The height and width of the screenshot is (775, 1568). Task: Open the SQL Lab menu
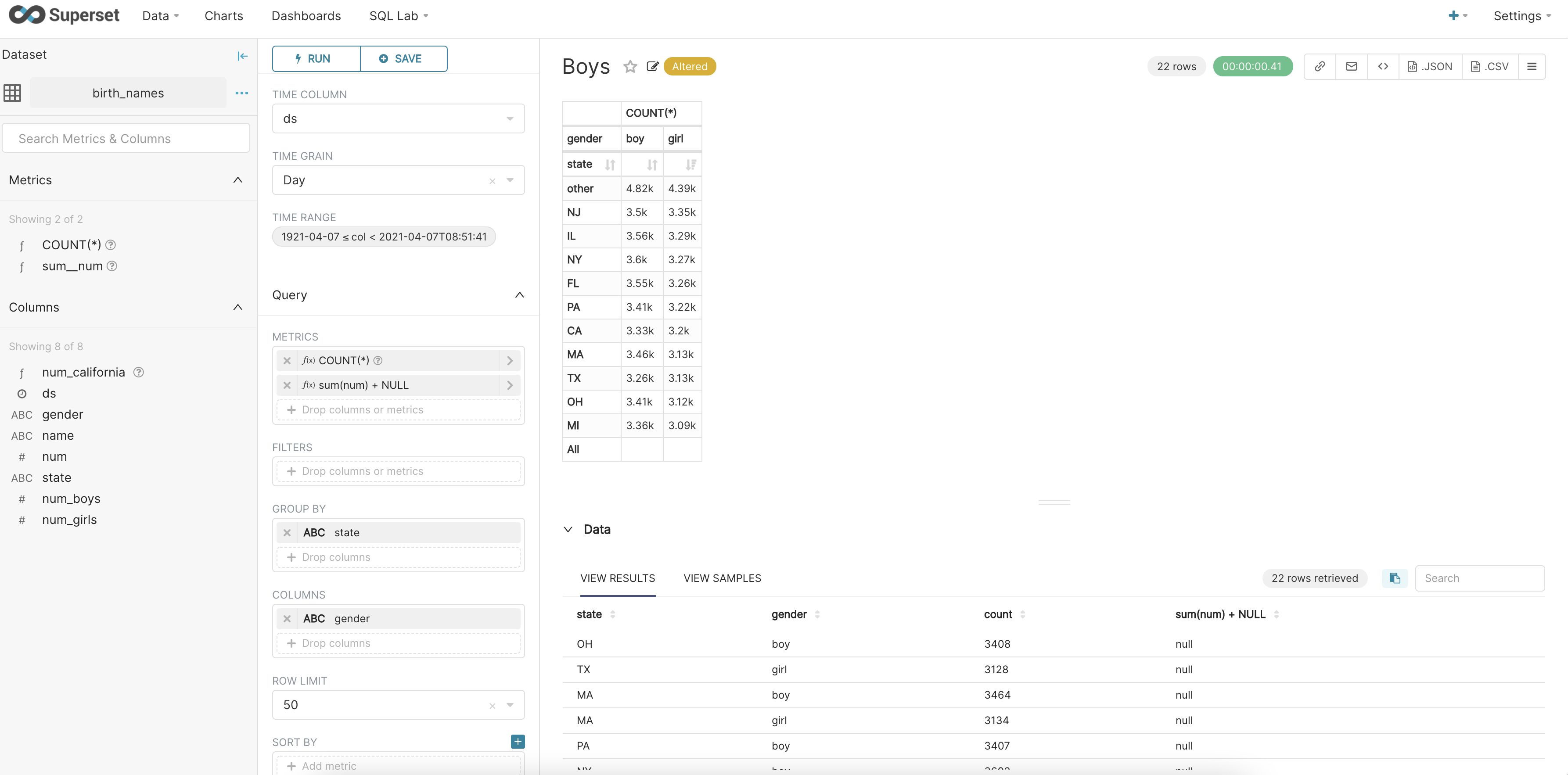pos(399,16)
